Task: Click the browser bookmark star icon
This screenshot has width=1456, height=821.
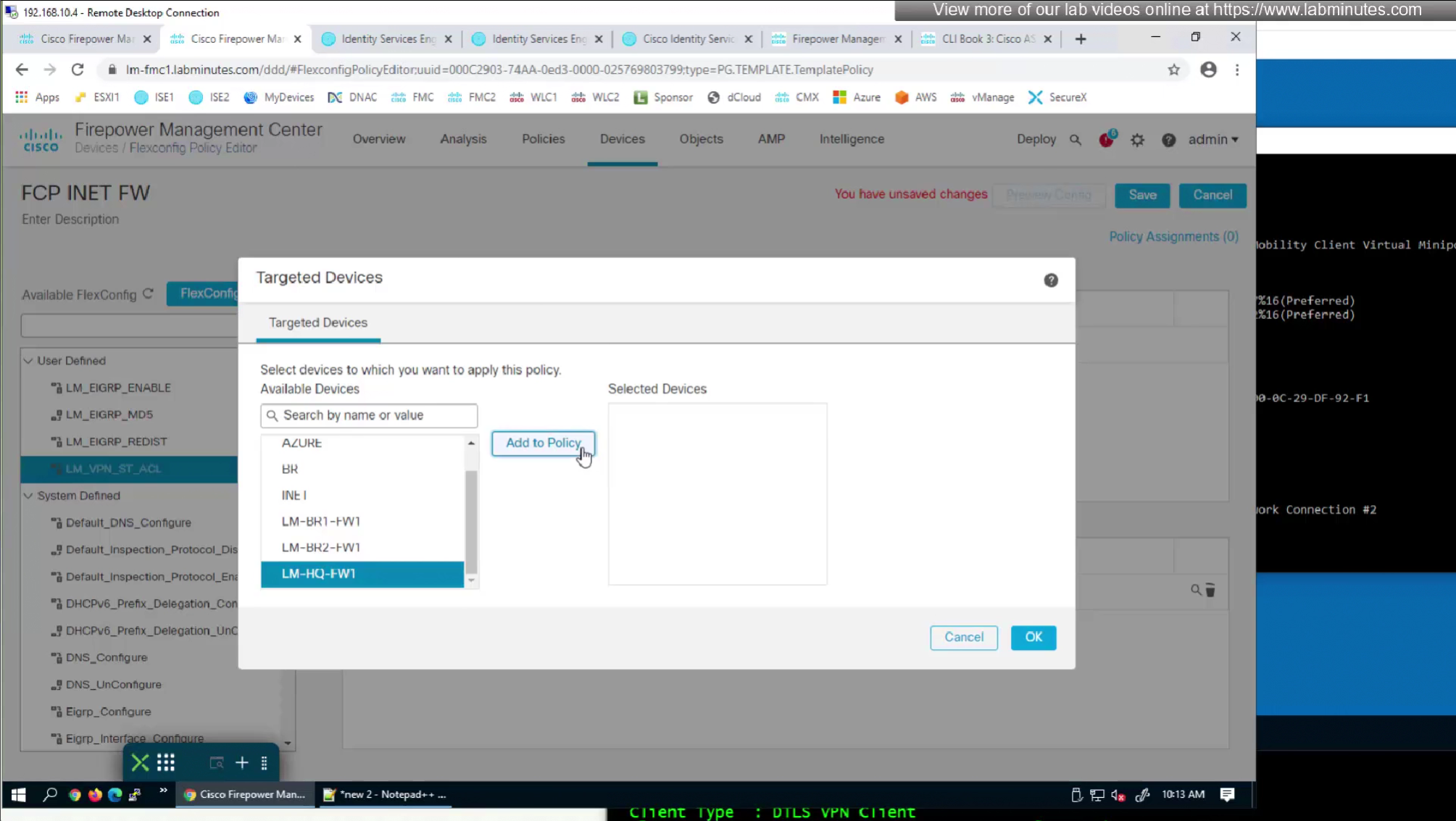Action: 1173,70
